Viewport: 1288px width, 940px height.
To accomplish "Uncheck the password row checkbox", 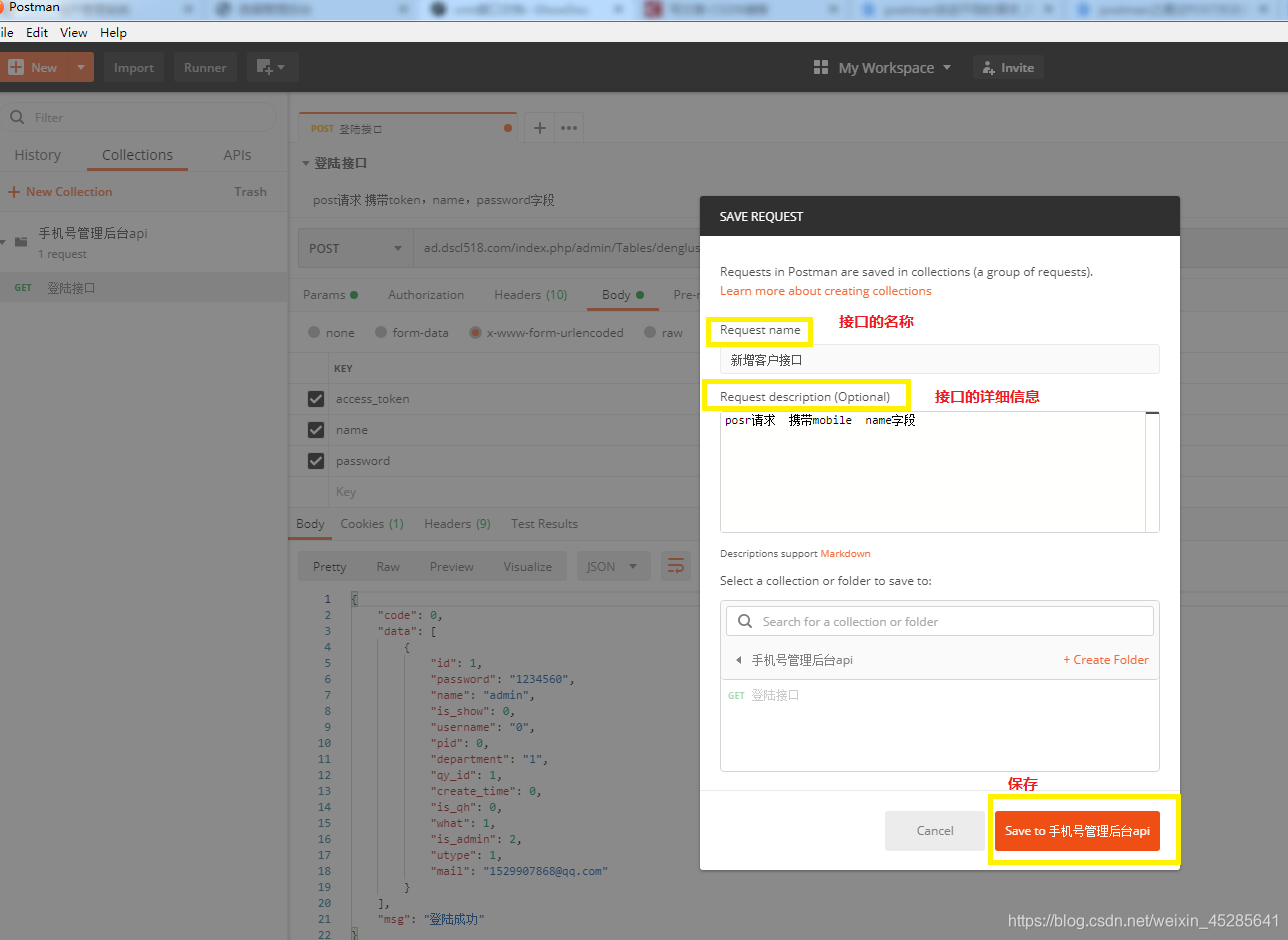I will pyautogui.click(x=316, y=461).
